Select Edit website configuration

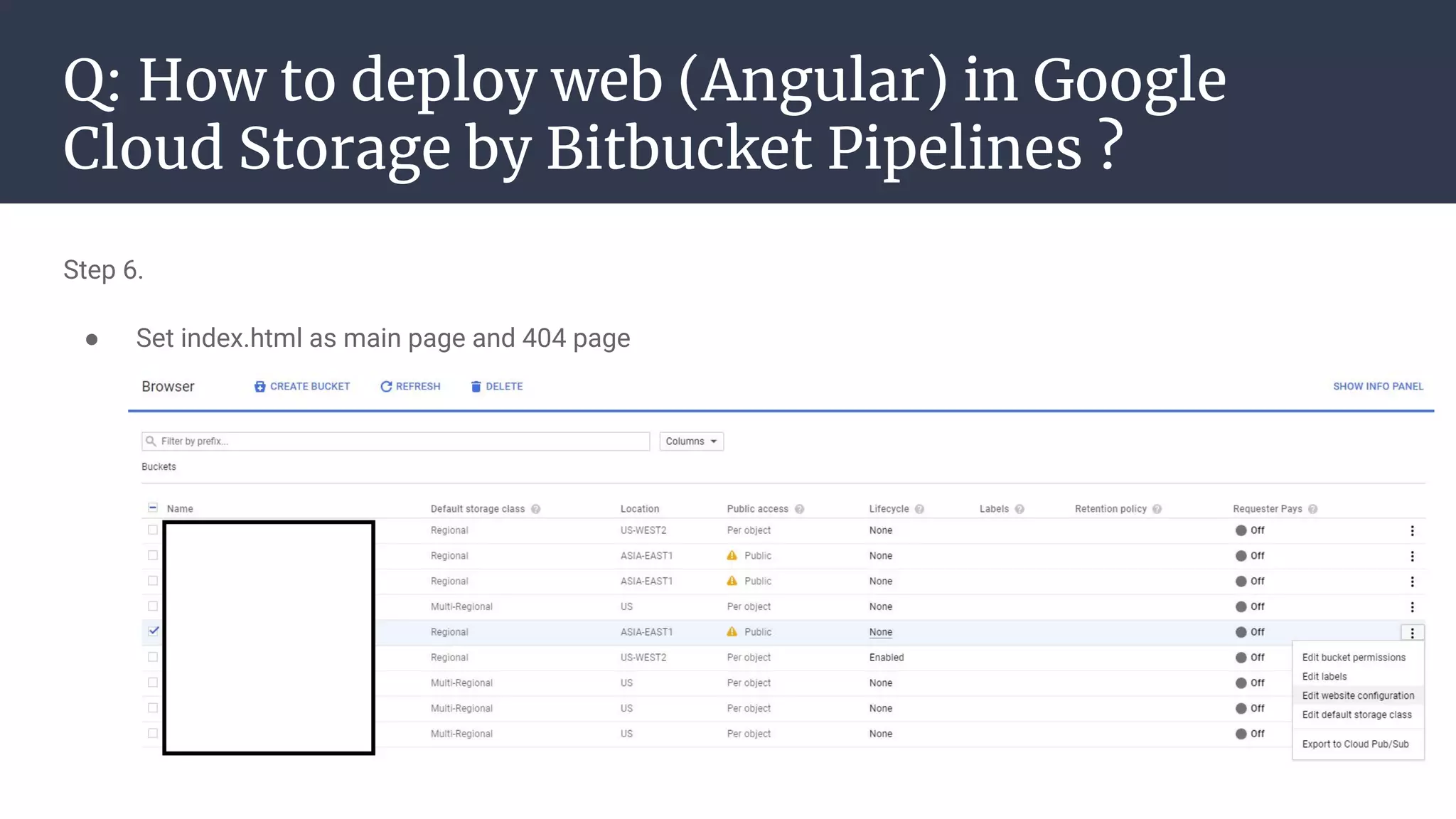(x=1358, y=696)
